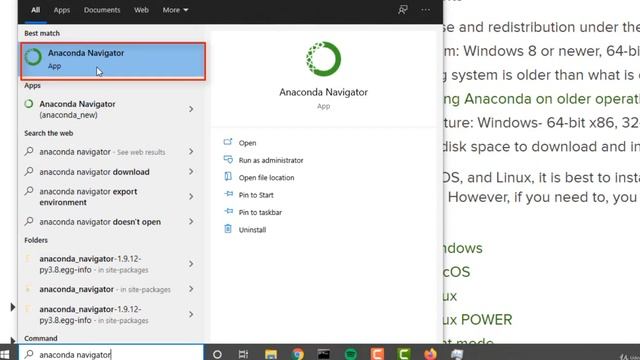Click the Open icon in details pane
640x360 pixels.
(228, 142)
